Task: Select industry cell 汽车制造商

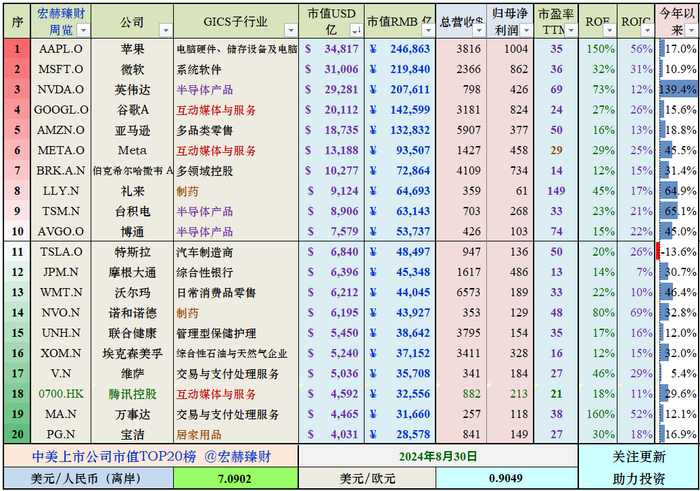Action: point(236,252)
